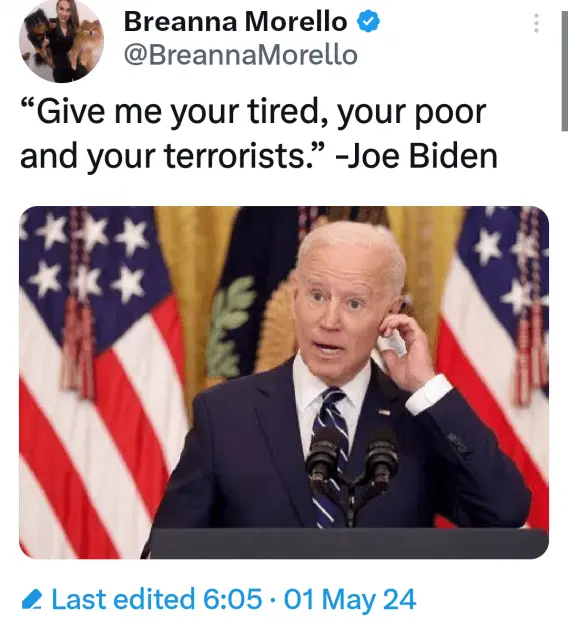568x625 pixels.
Task: Open the @BreannaMorello handle link
Action: pyautogui.click(x=241, y=55)
